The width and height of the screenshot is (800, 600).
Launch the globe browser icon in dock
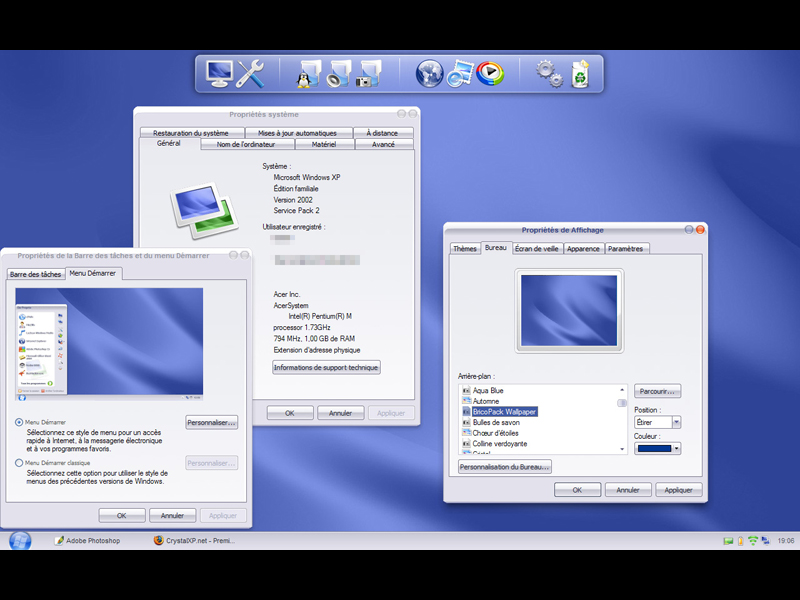click(430, 74)
